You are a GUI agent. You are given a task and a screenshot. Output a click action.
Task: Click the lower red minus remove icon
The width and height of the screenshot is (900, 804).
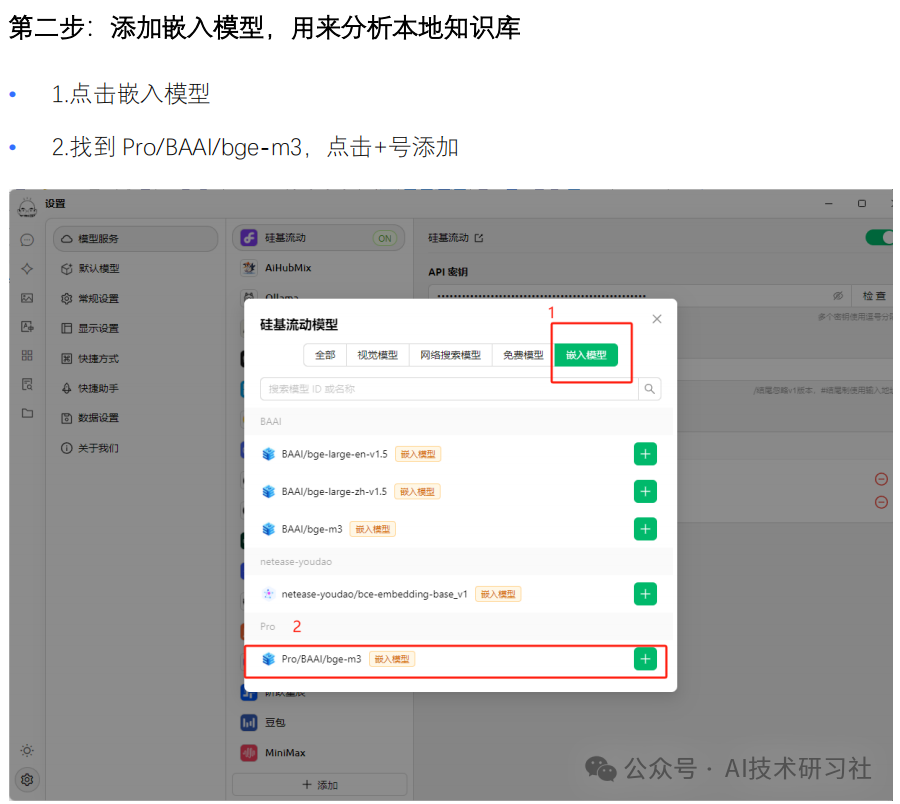[881, 502]
